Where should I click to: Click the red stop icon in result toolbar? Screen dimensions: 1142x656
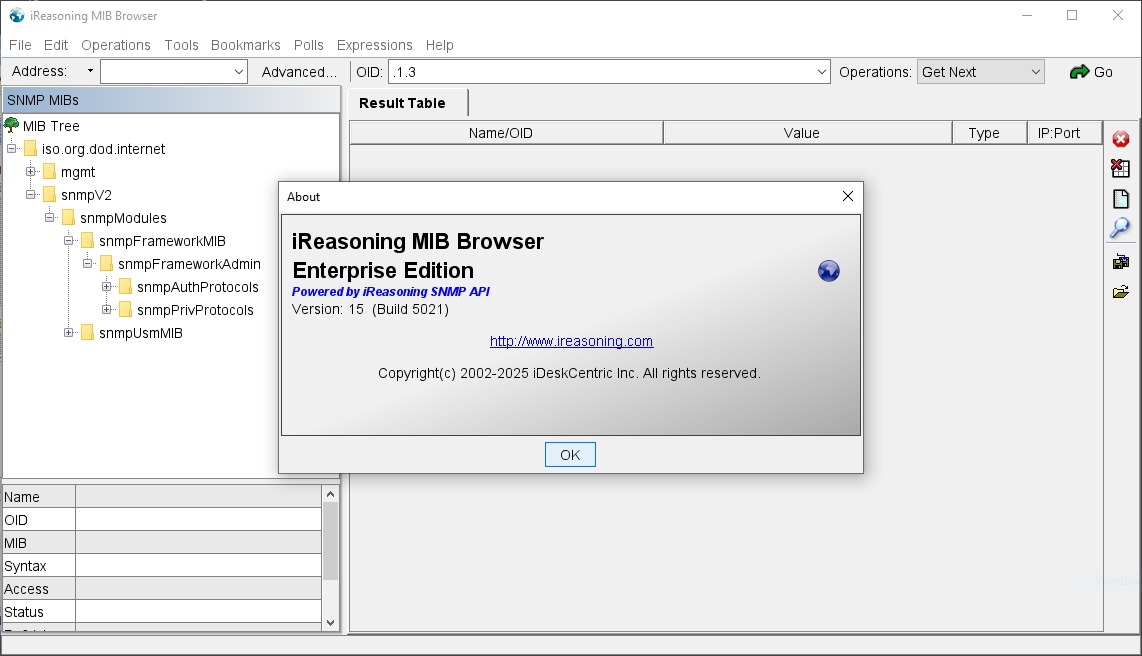(1120, 139)
